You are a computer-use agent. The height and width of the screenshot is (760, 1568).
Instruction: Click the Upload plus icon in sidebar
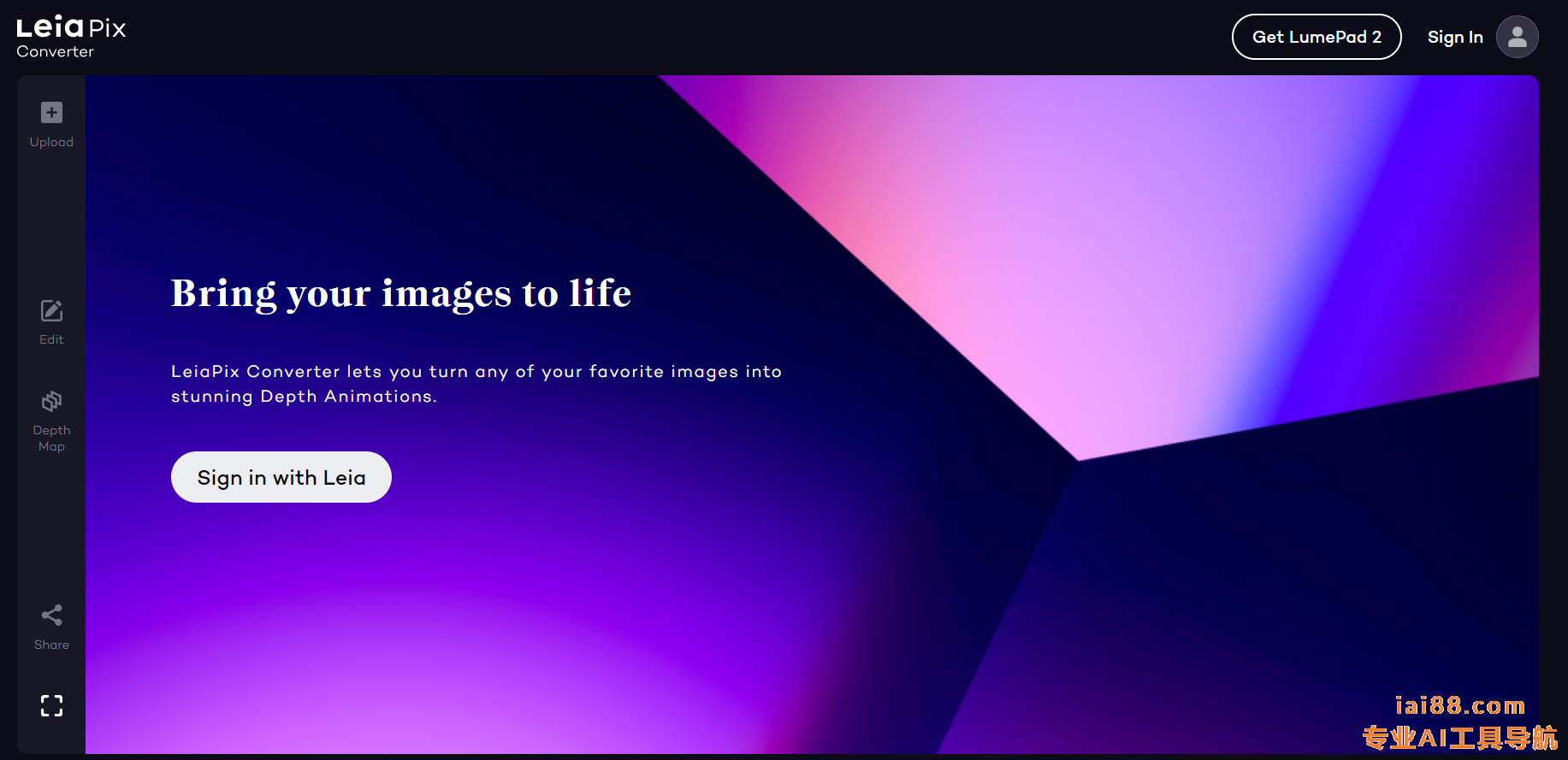click(x=51, y=113)
